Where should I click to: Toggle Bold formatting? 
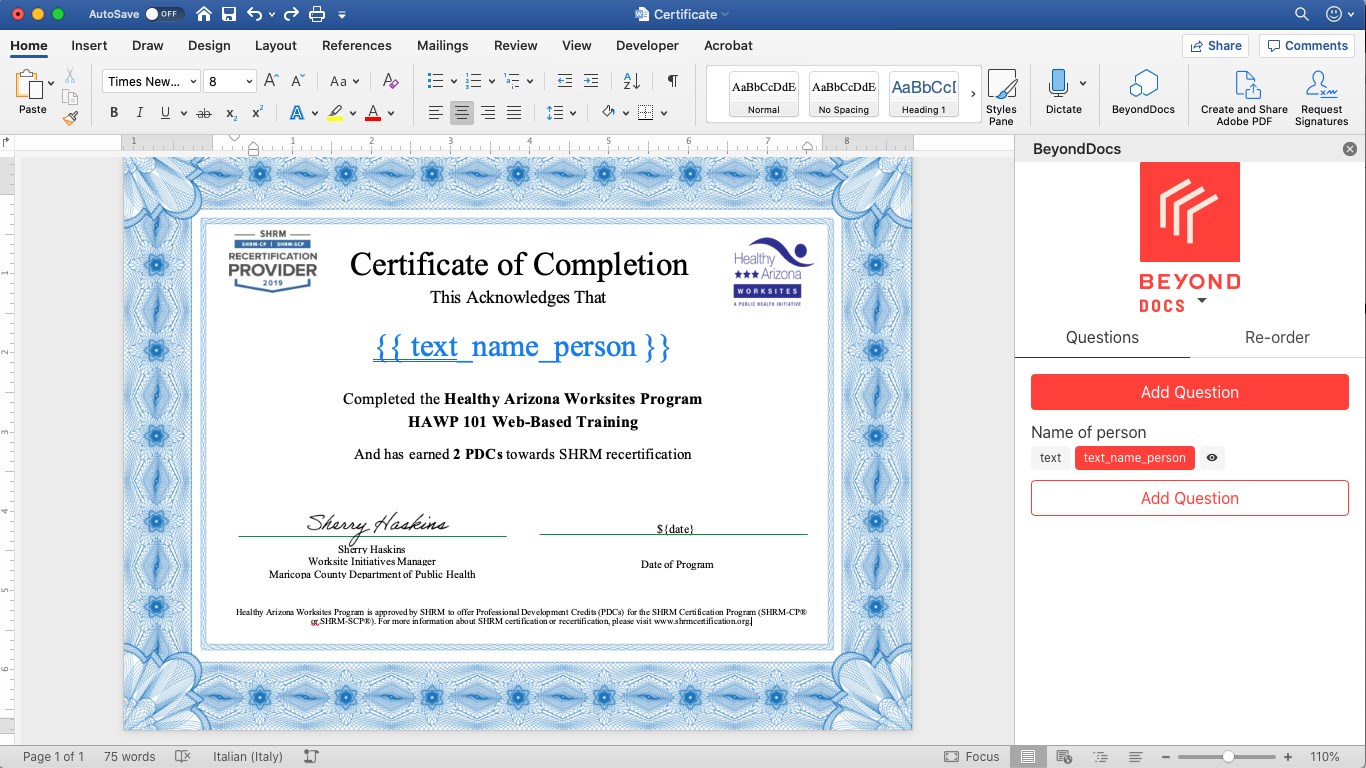[114, 113]
